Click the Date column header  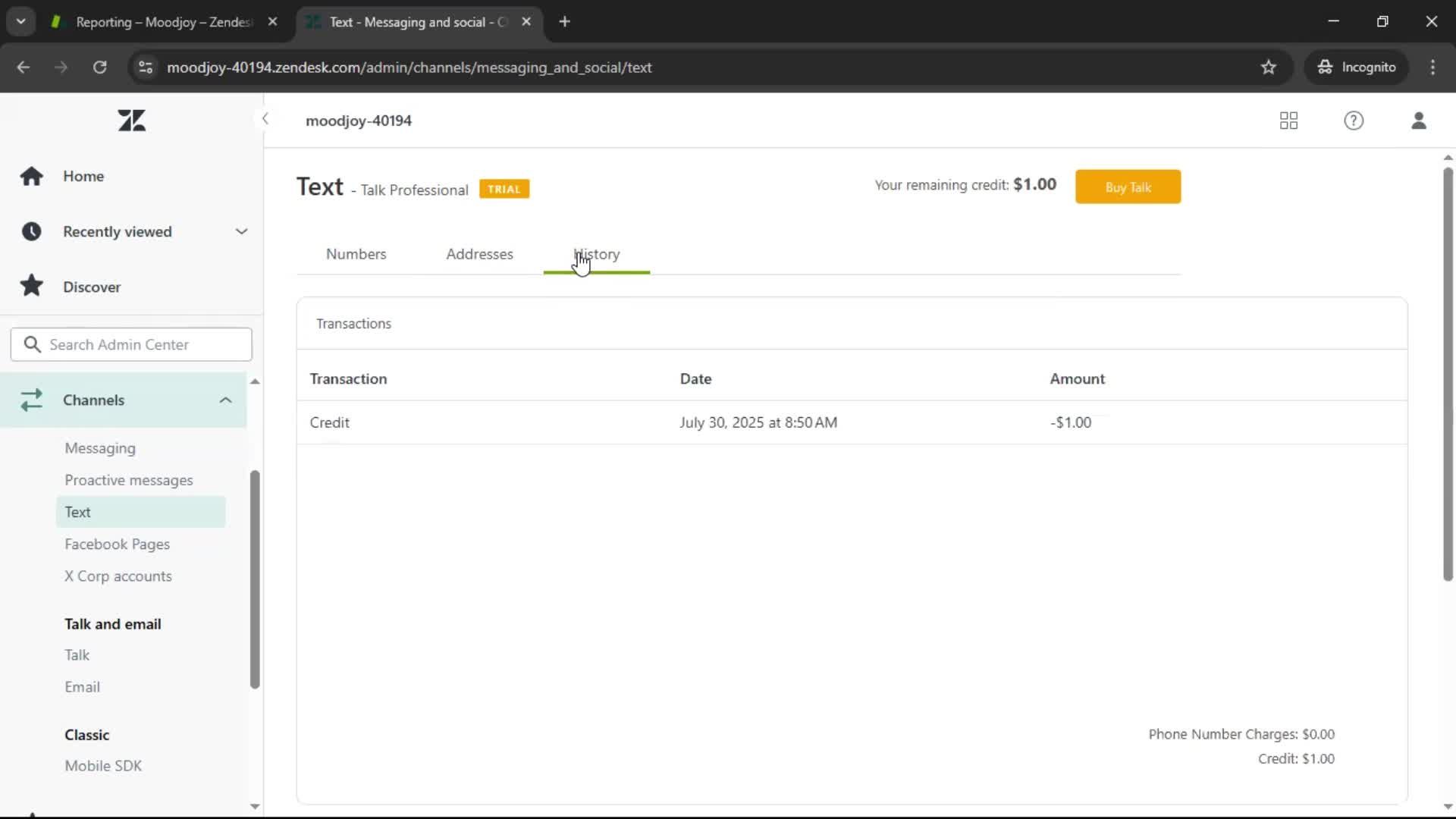click(x=695, y=378)
